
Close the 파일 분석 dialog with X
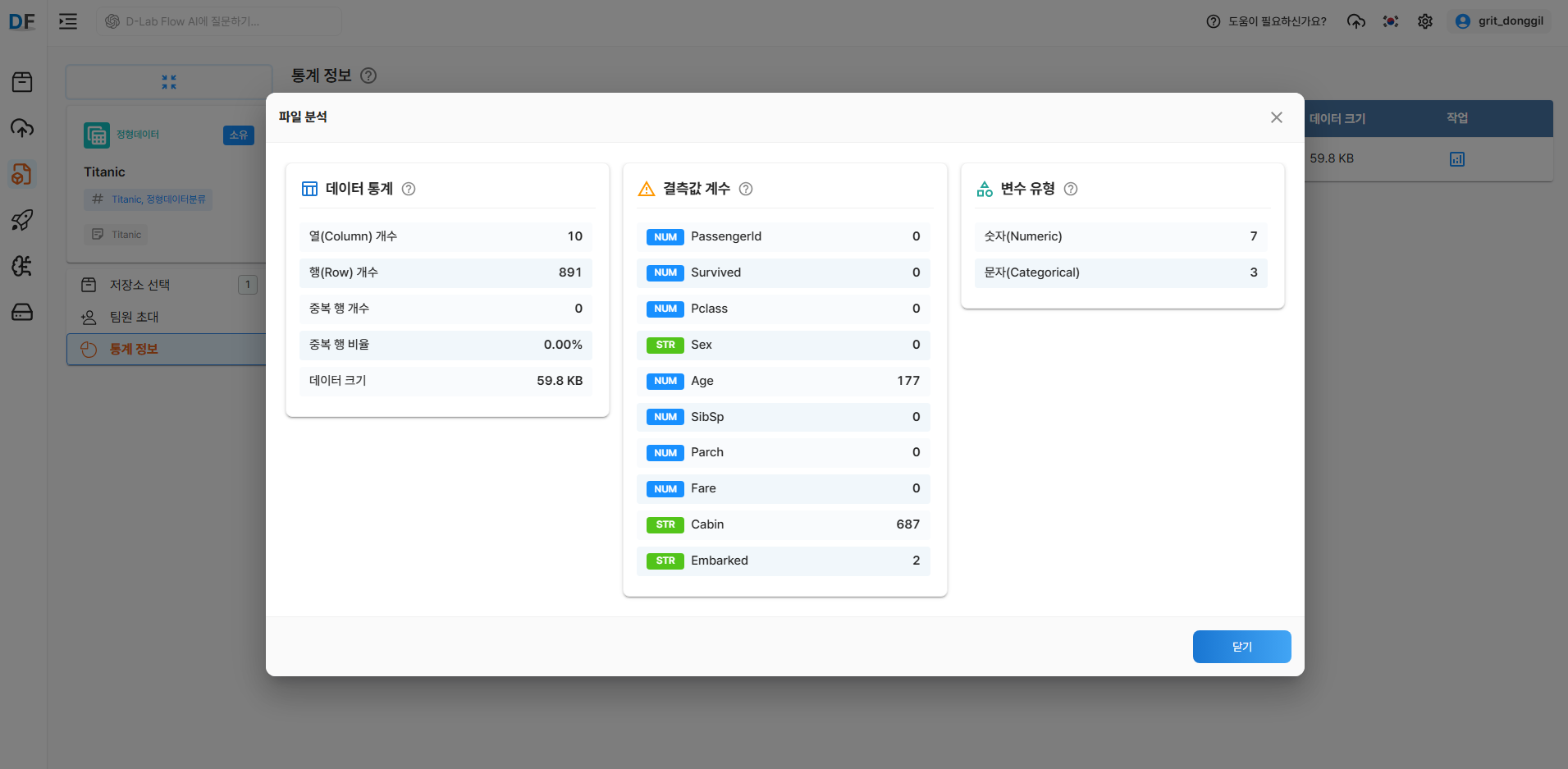pos(1277,117)
